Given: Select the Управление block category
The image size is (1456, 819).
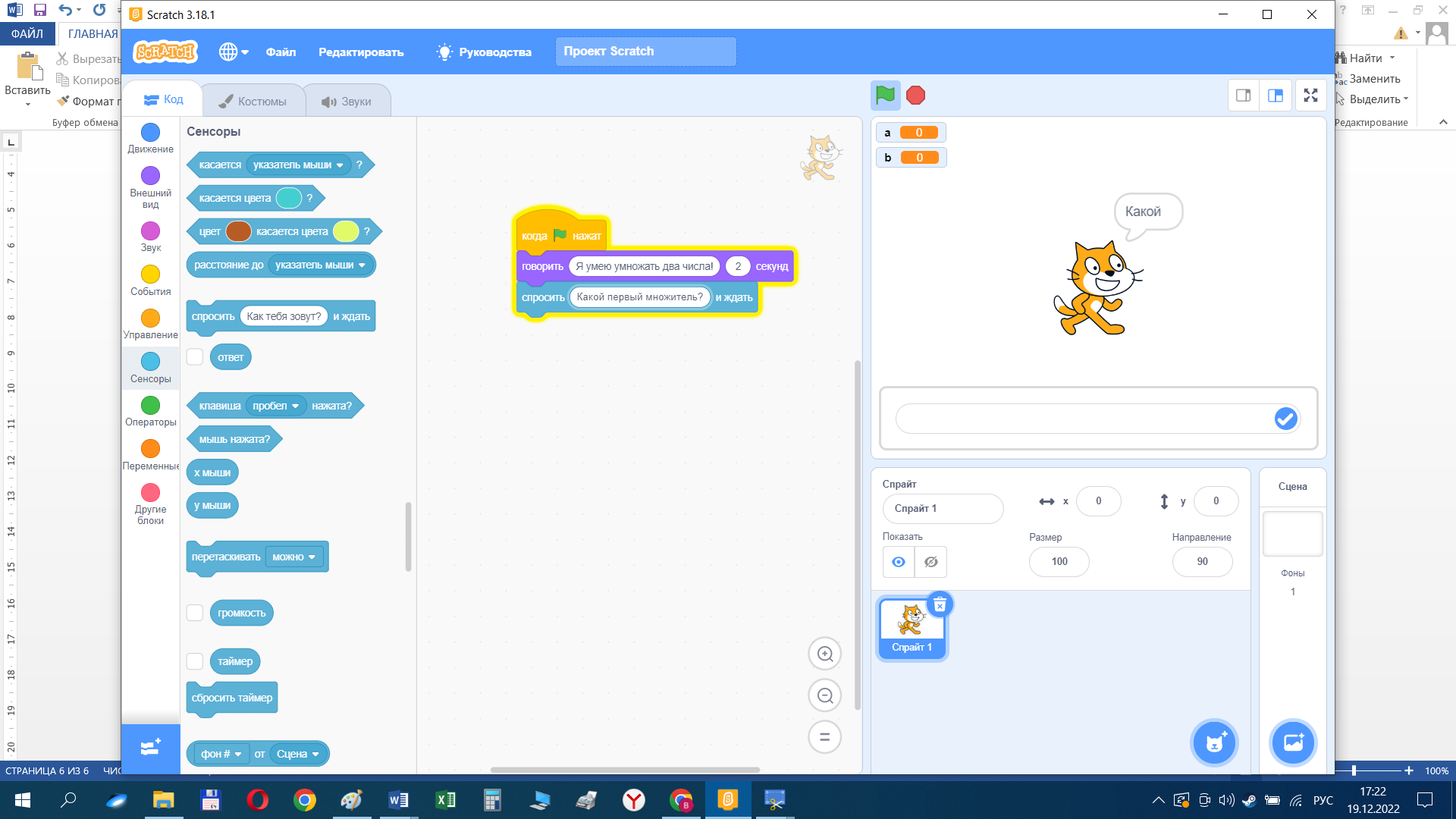Looking at the screenshot, I should (x=150, y=325).
